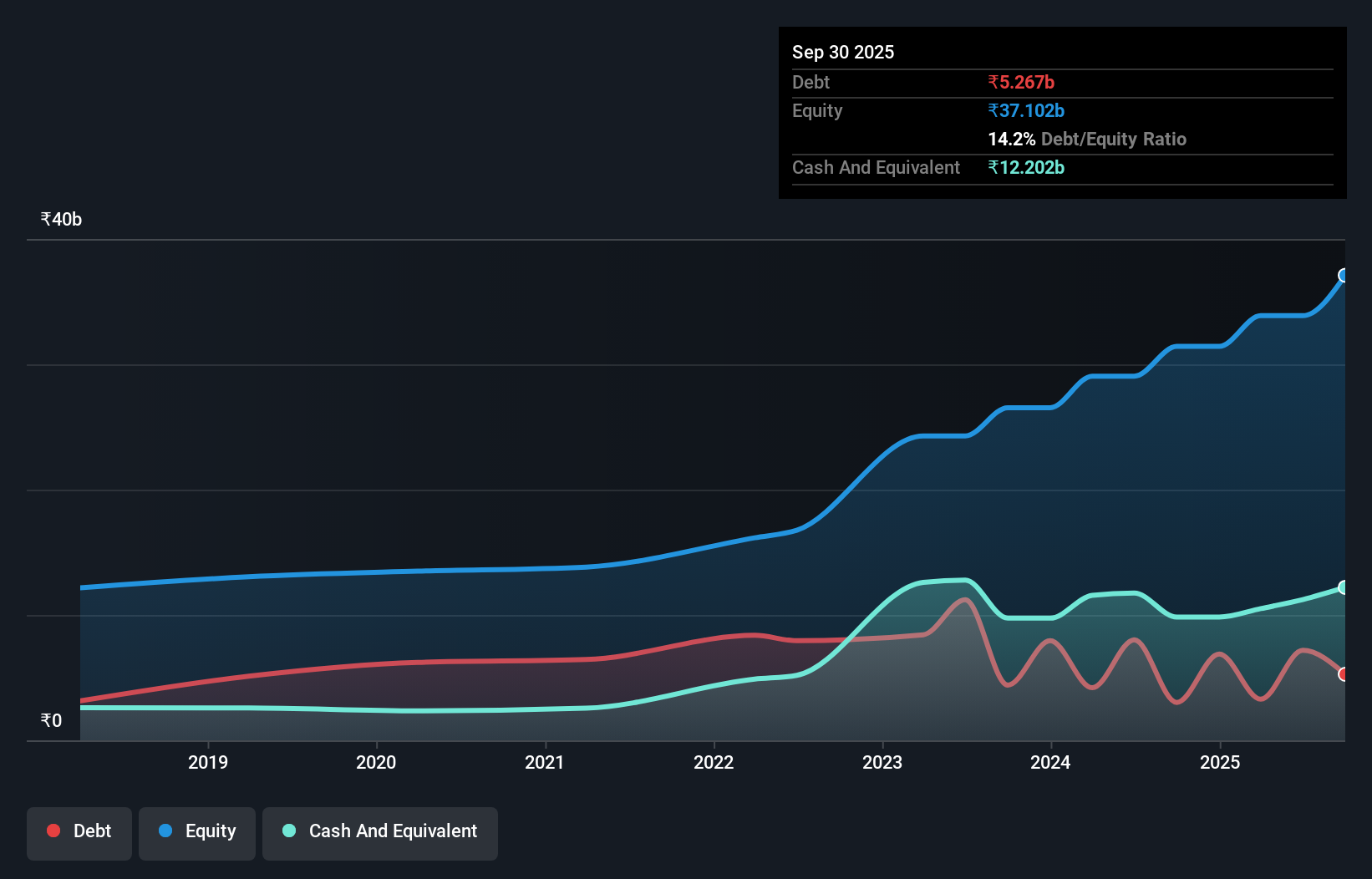Expand the Cash And Equivalent tooltip row

[x=876, y=167]
